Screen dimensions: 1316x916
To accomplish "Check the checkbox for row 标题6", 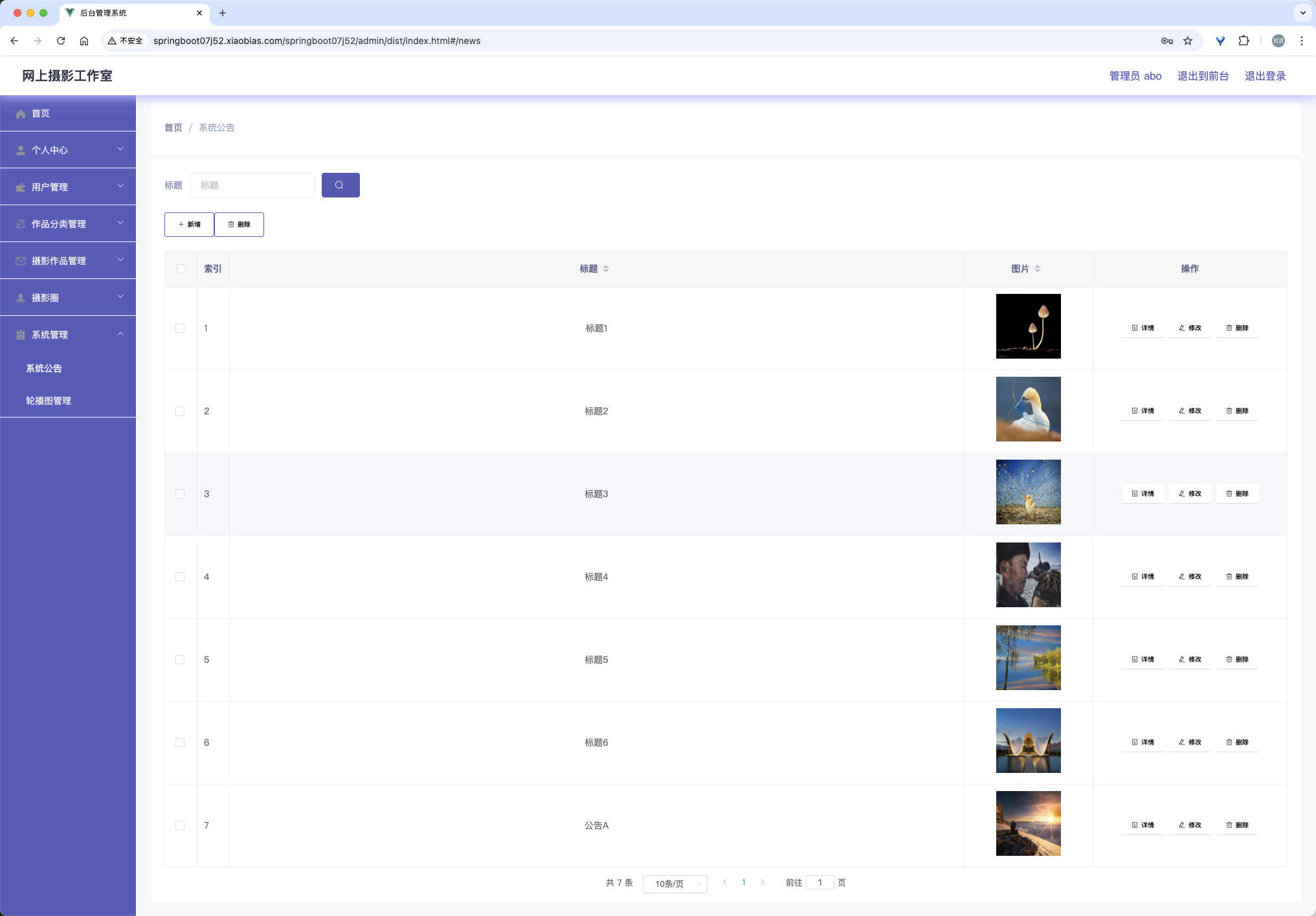I will [180, 743].
